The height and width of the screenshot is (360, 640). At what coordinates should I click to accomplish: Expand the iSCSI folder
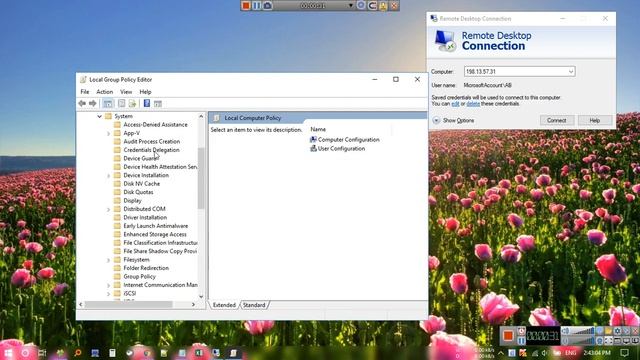pyautogui.click(x=109, y=293)
